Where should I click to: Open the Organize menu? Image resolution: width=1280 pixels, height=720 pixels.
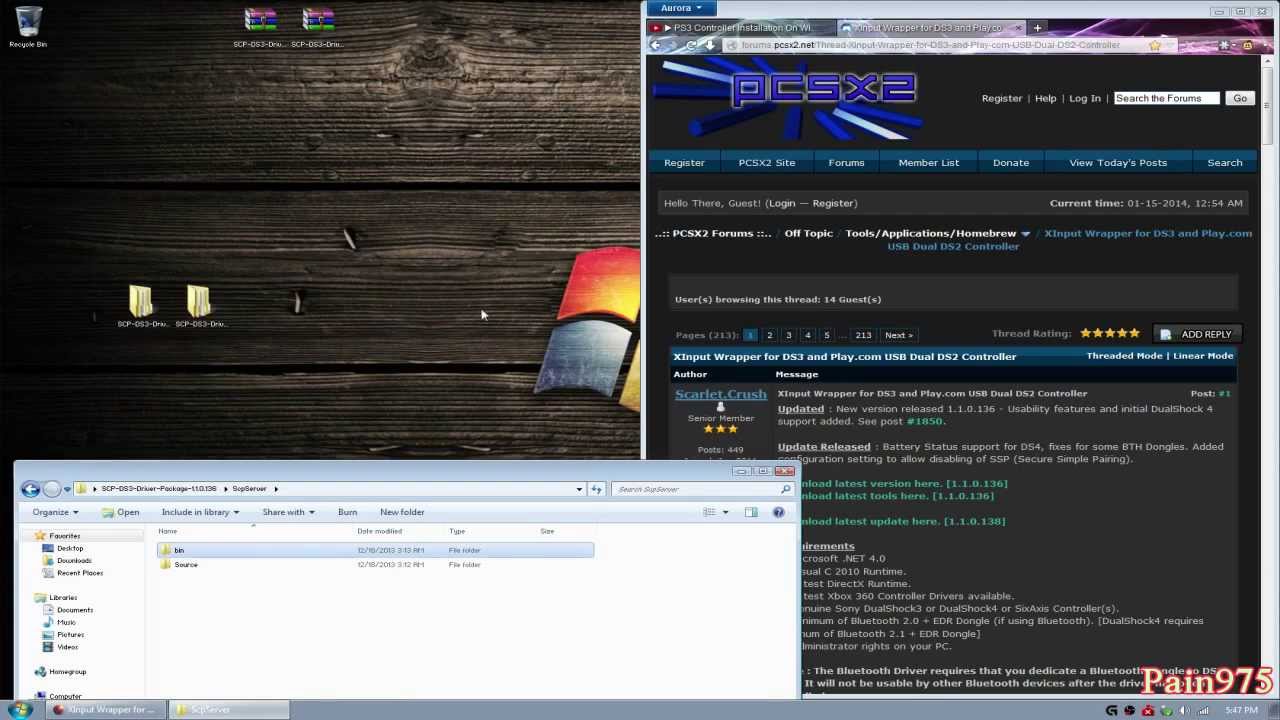(x=55, y=512)
